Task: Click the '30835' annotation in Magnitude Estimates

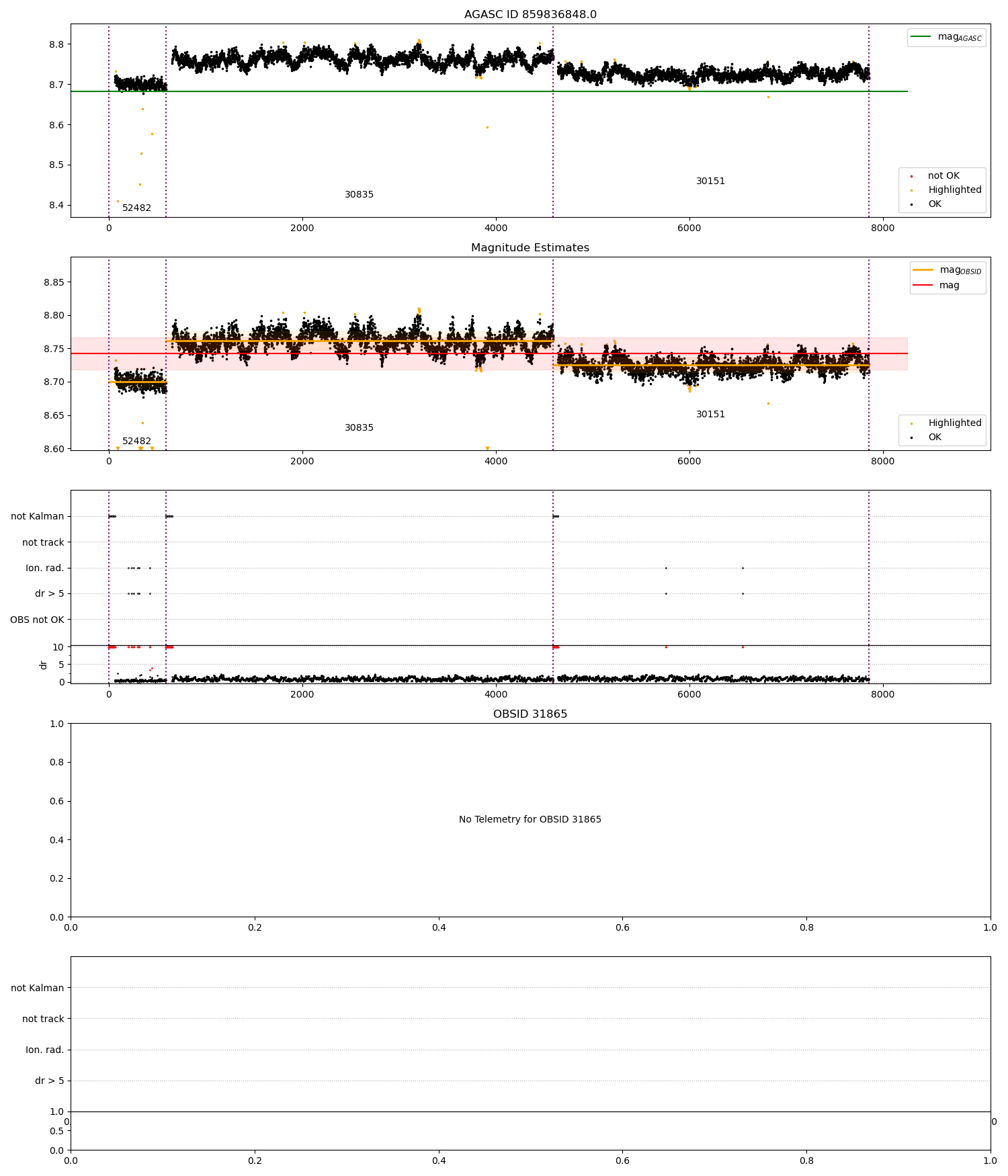Action: point(359,428)
